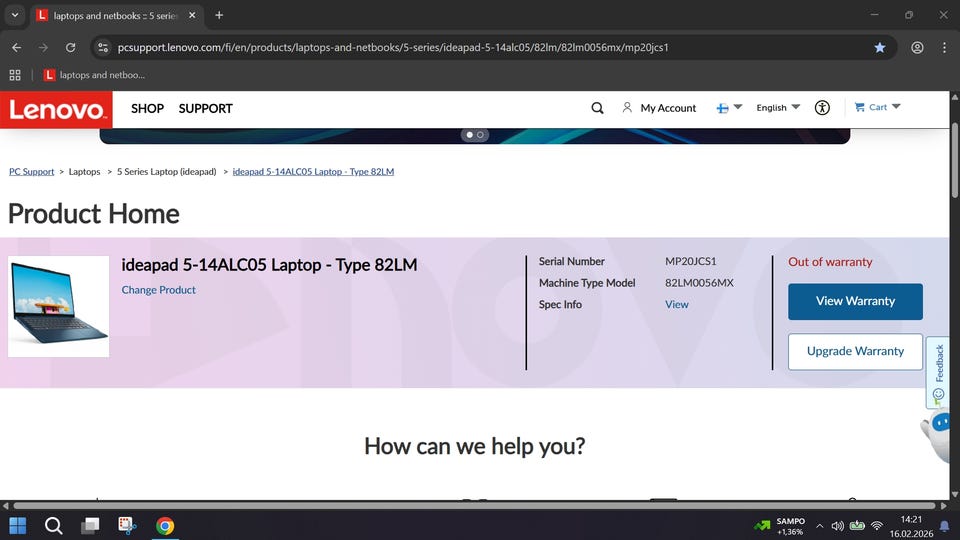960x540 pixels.
Task: Click the Wi-Fi network tray icon
Action: (x=877, y=526)
